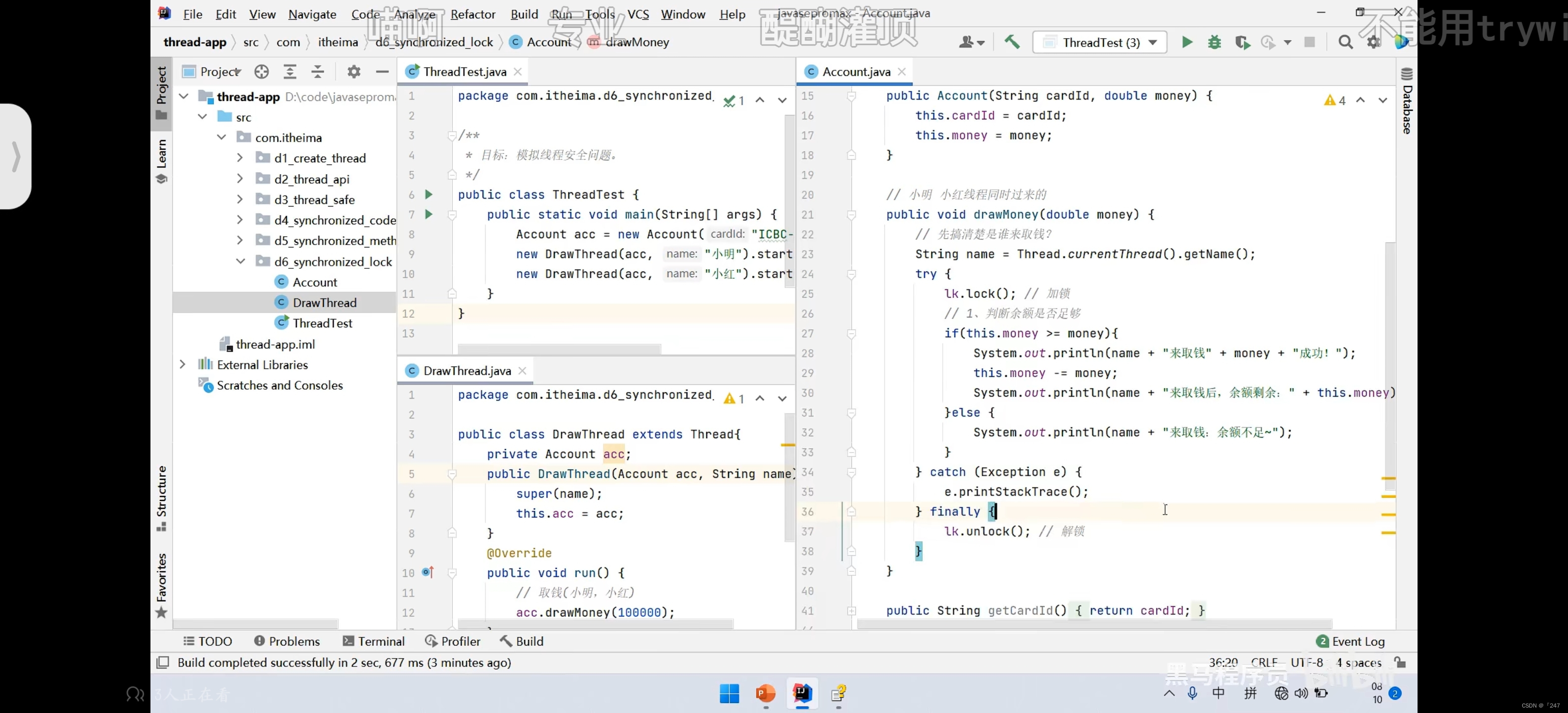The height and width of the screenshot is (713, 1568).
Task: Toggle the Favorites side tool window button
Action: pos(161,585)
